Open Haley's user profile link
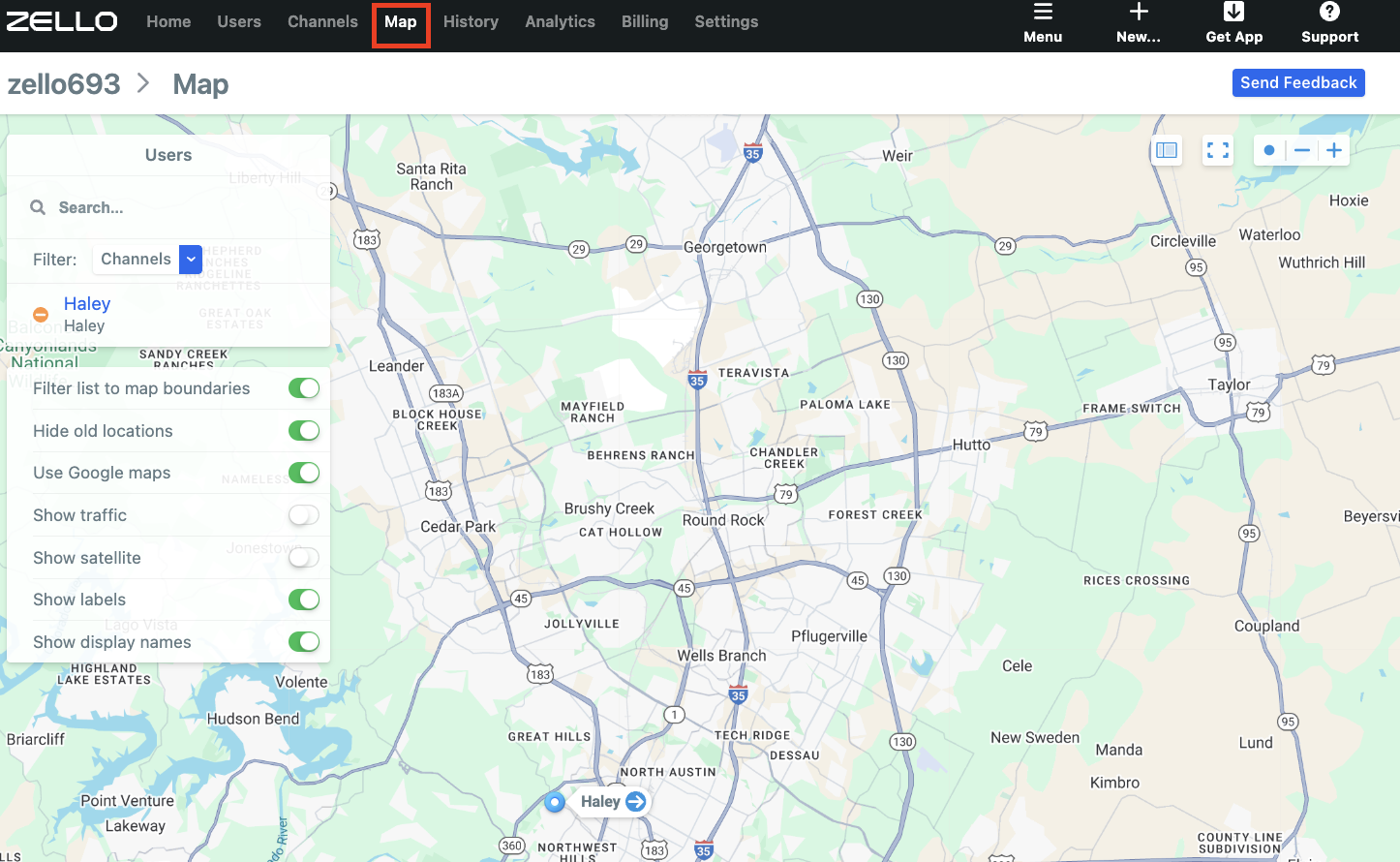The width and height of the screenshot is (1400, 862). [87, 304]
